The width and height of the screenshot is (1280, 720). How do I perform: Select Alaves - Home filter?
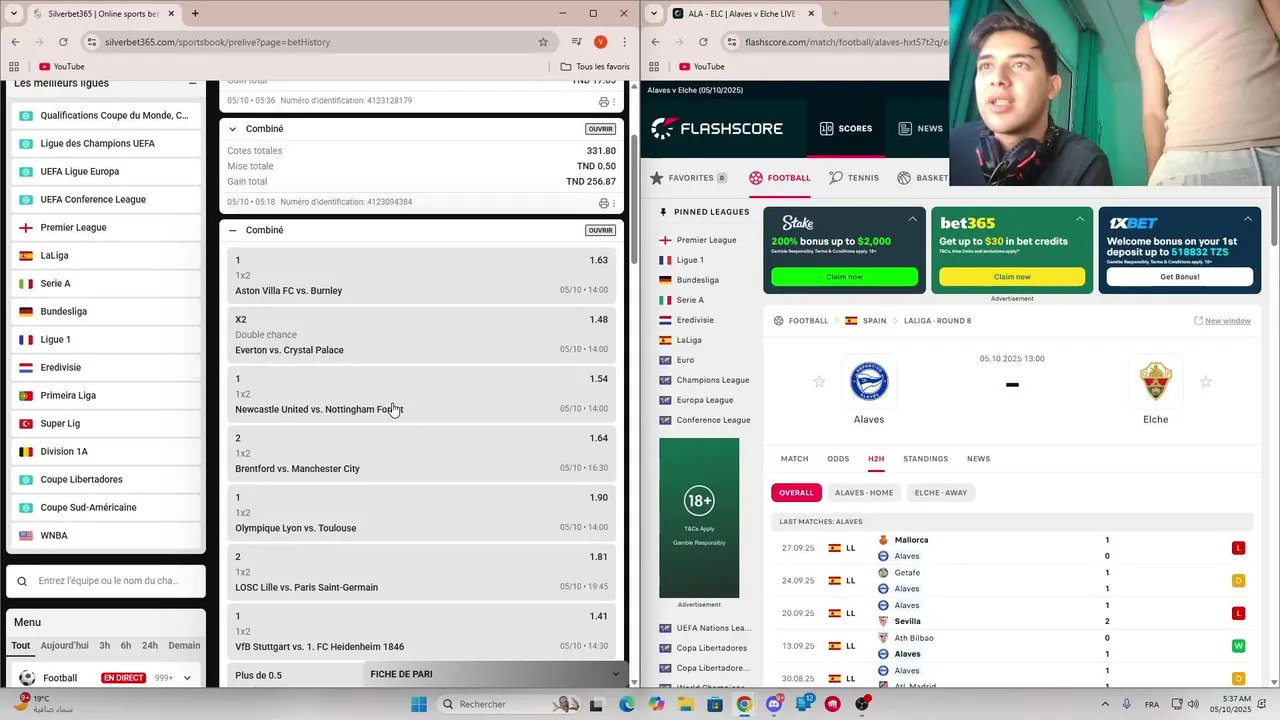[x=864, y=492]
